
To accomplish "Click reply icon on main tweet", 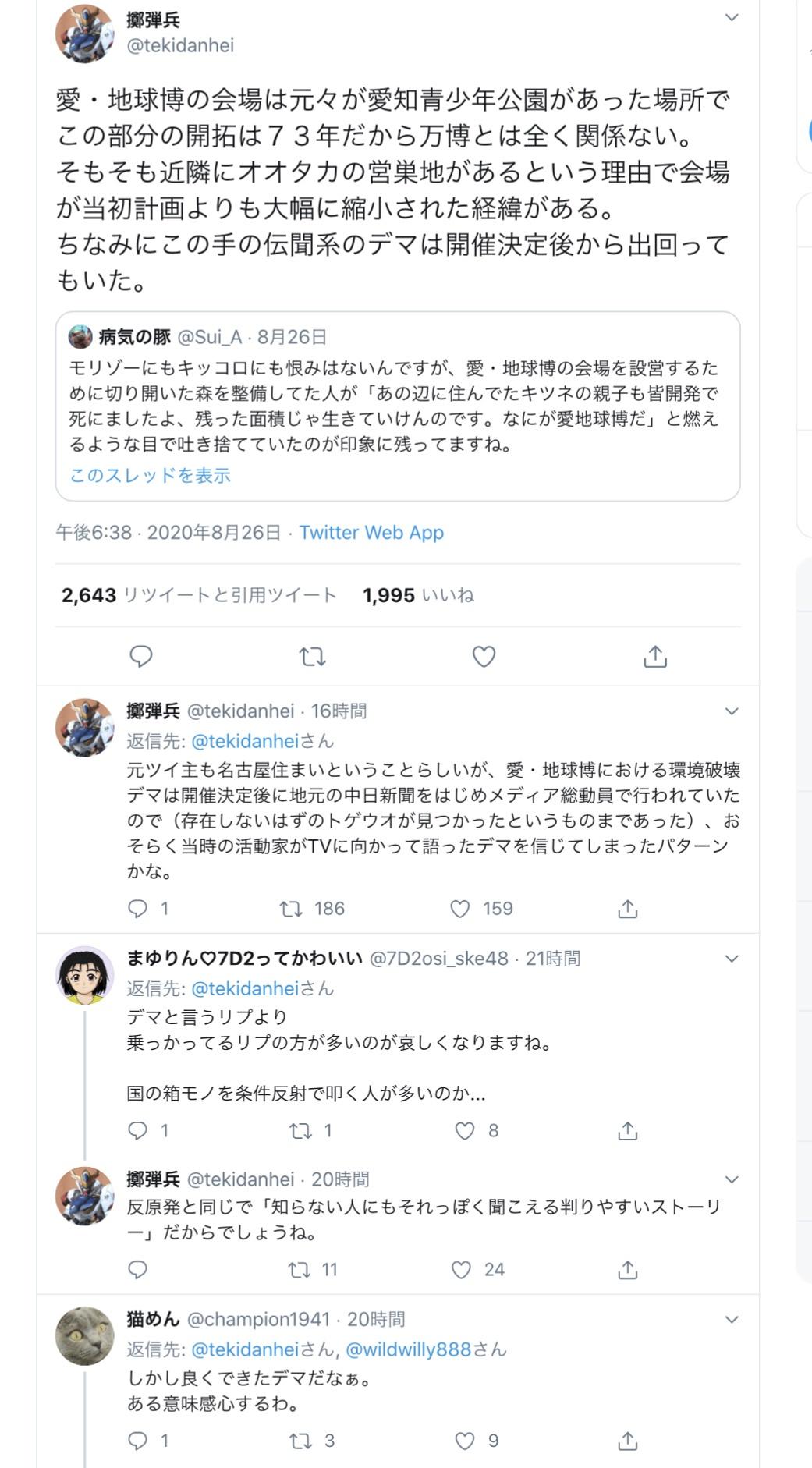I will [140, 657].
